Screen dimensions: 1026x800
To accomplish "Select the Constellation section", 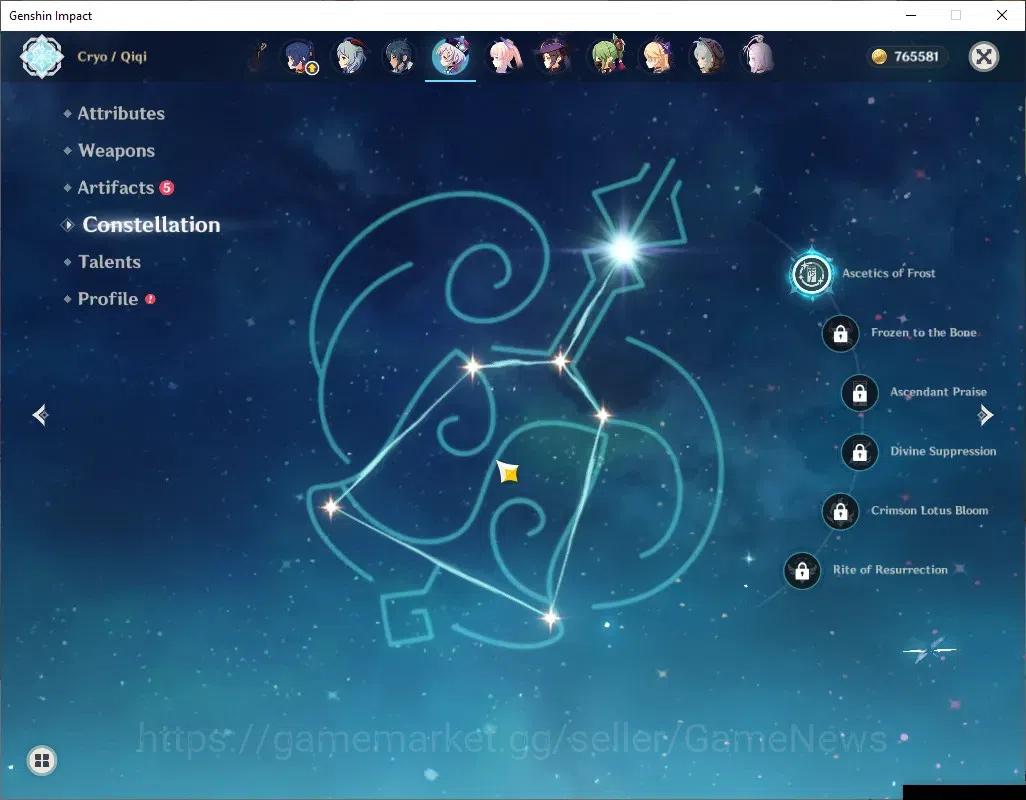I will tap(151, 224).
